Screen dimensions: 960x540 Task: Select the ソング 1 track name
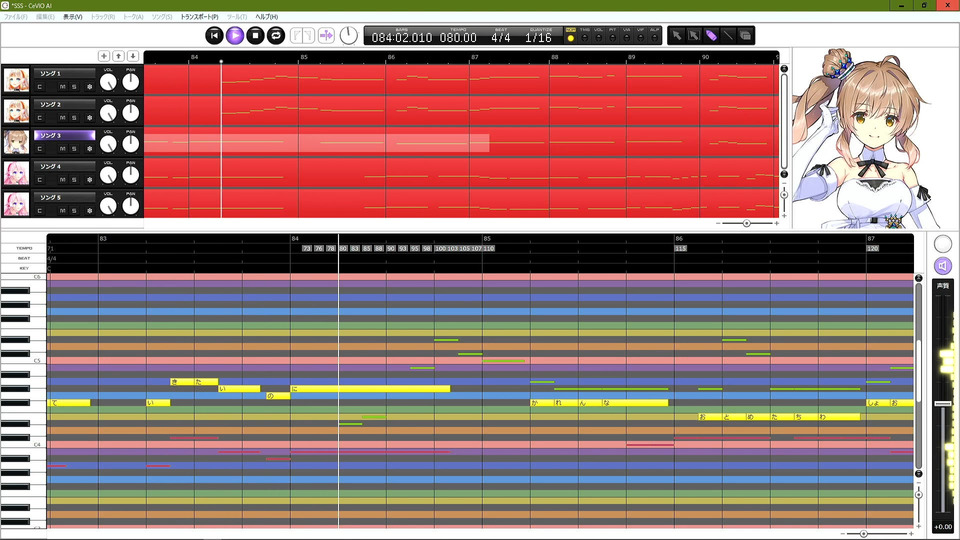tap(64, 73)
